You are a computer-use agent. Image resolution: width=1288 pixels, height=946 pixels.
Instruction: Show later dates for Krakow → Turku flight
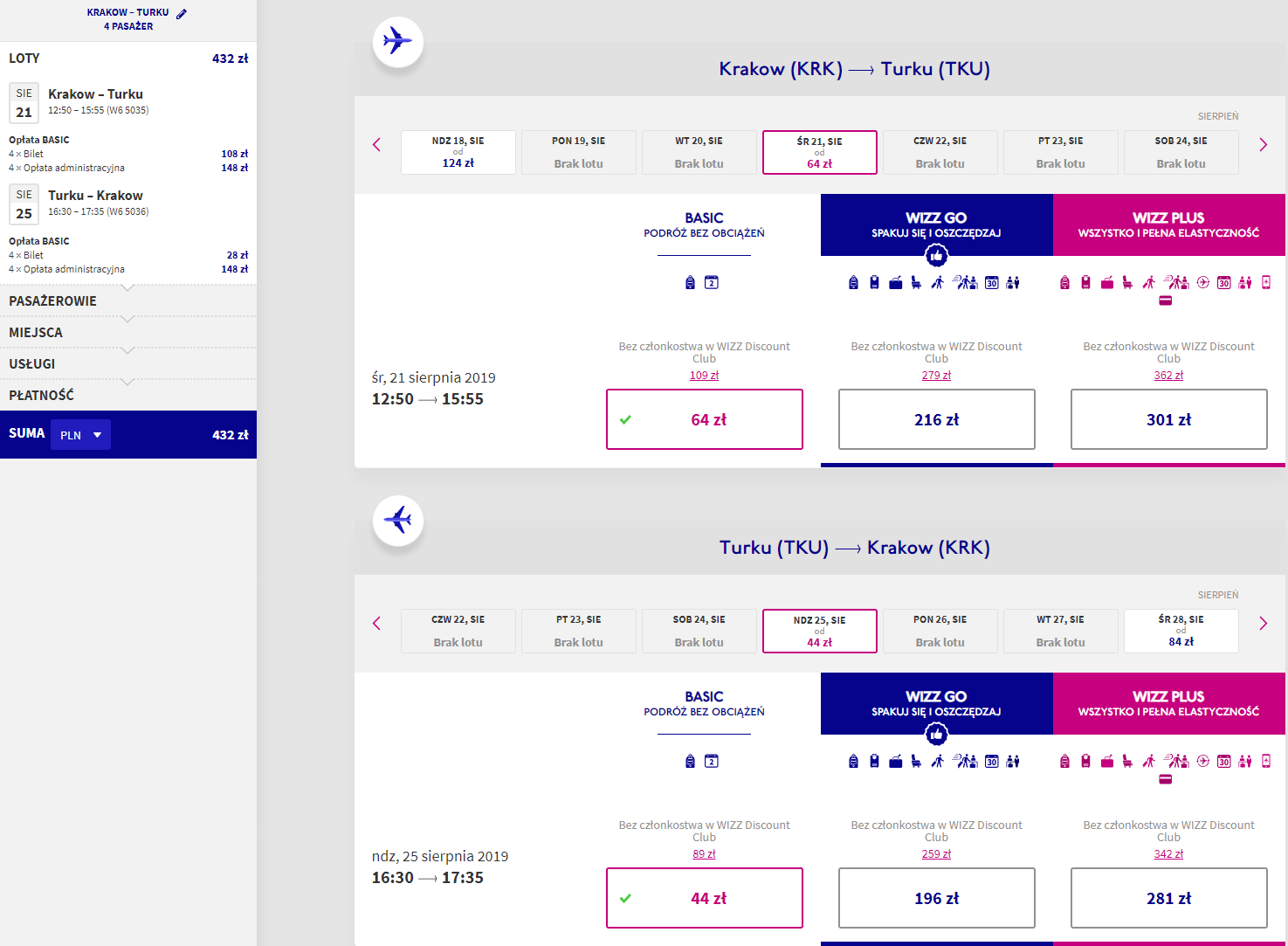click(1263, 145)
